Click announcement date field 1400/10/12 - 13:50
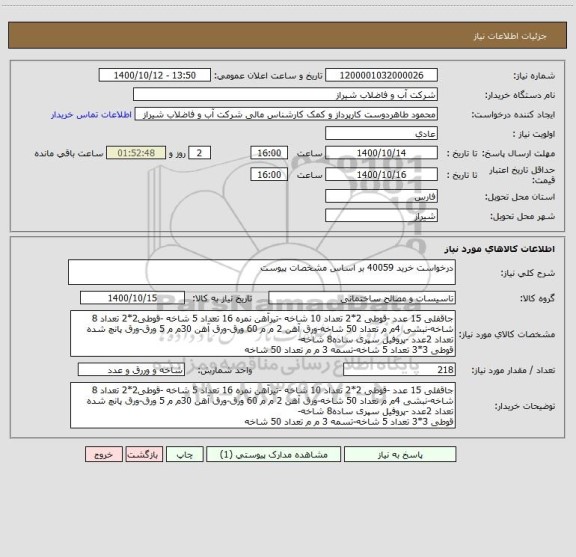Viewport: 576px width, 557px height. (x=155, y=75)
